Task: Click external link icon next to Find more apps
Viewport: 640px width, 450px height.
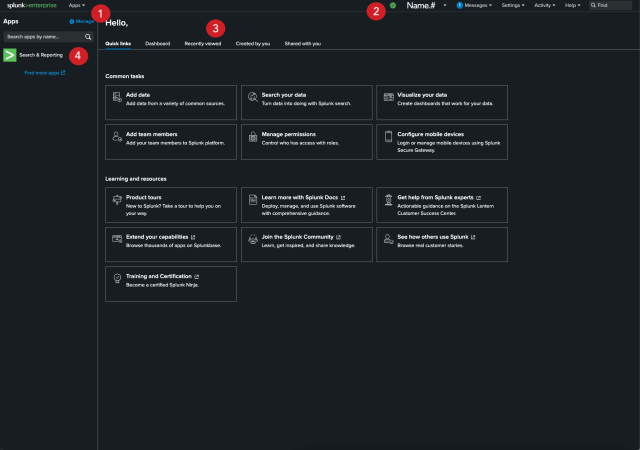Action: pyautogui.click(x=63, y=73)
